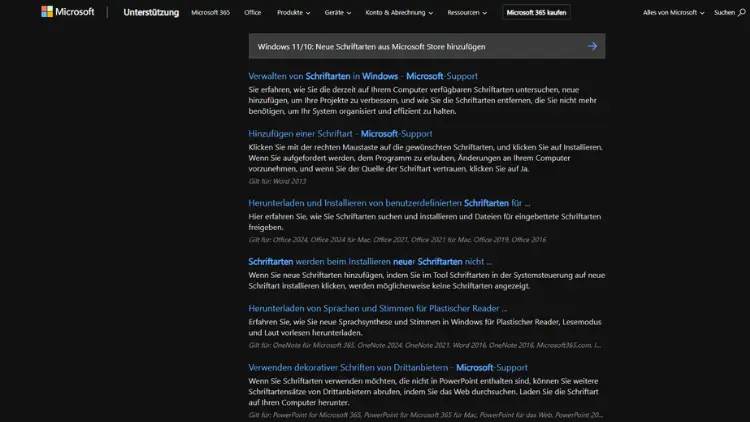The image size is (750, 422).
Task: Click the Suchen search button
Action: [x=729, y=12]
